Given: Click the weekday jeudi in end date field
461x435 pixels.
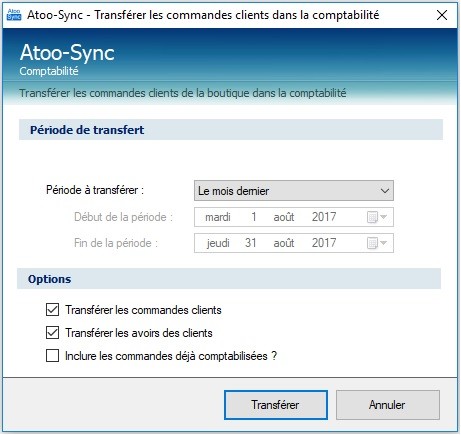Looking at the screenshot, I should click(x=218, y=243).
